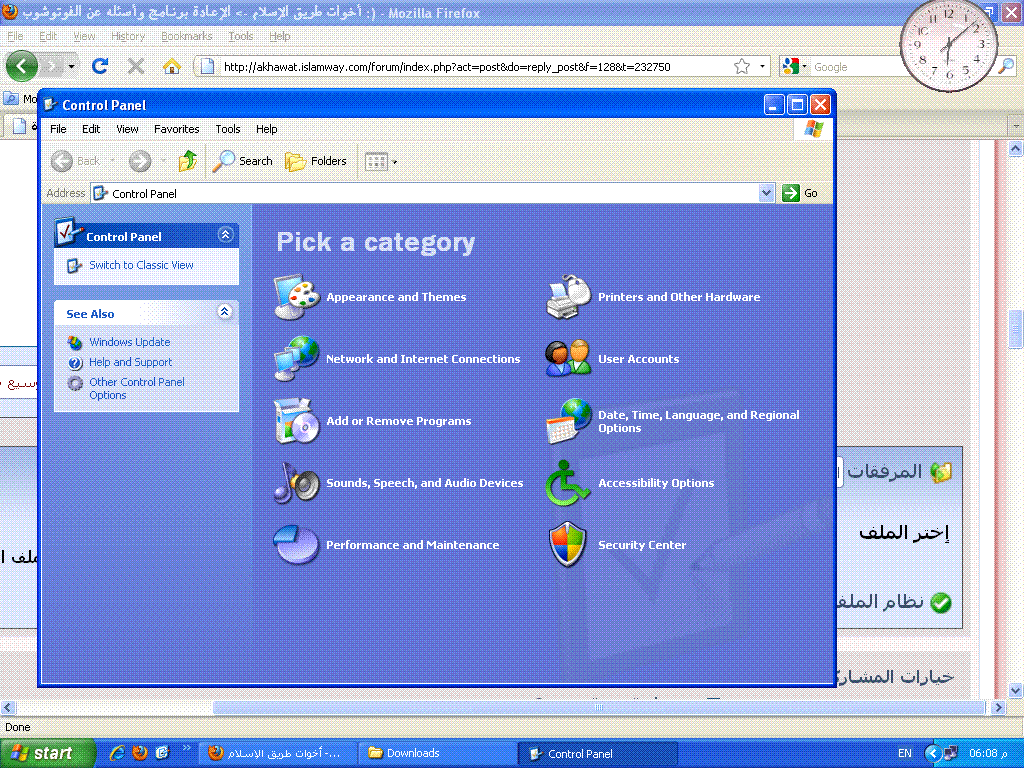Open the Control Panel Tools menu

(228, 129)
